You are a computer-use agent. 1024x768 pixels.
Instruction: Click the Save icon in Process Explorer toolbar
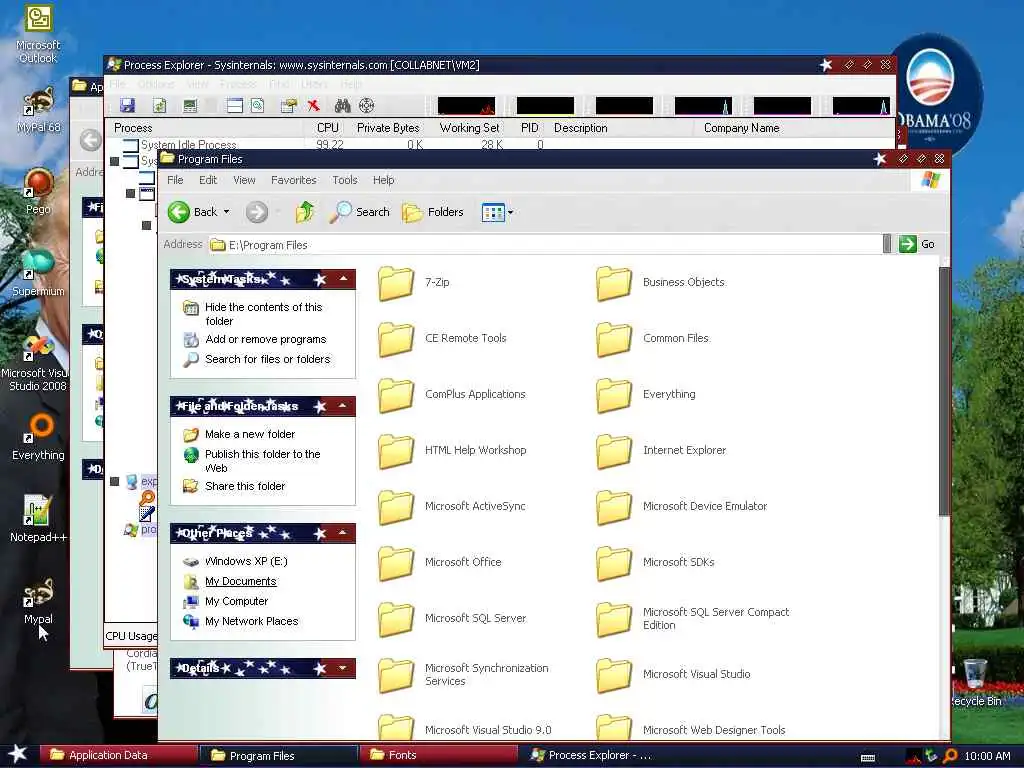(x=128, y=106)
